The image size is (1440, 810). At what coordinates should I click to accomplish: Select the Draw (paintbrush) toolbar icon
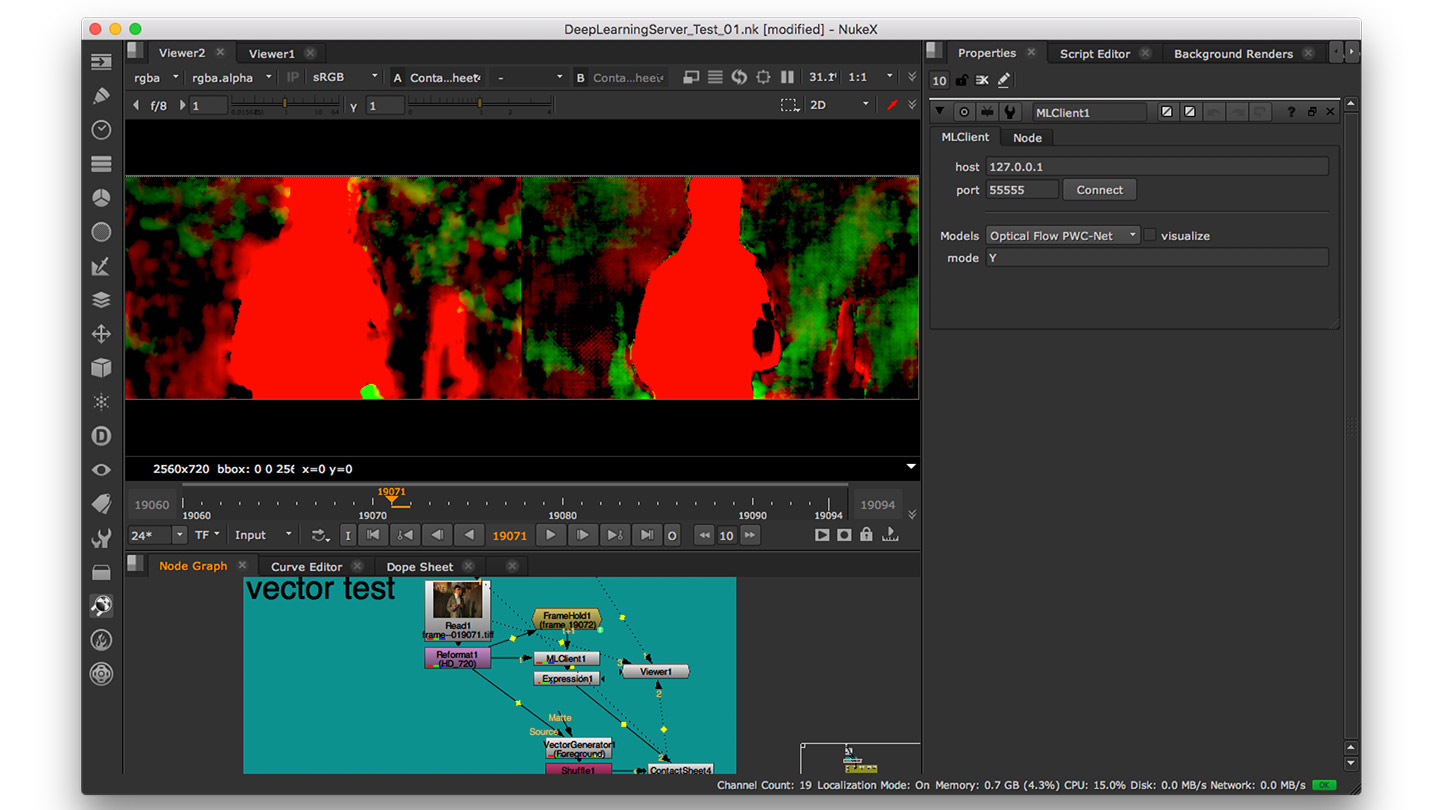[x=101, y=96]
